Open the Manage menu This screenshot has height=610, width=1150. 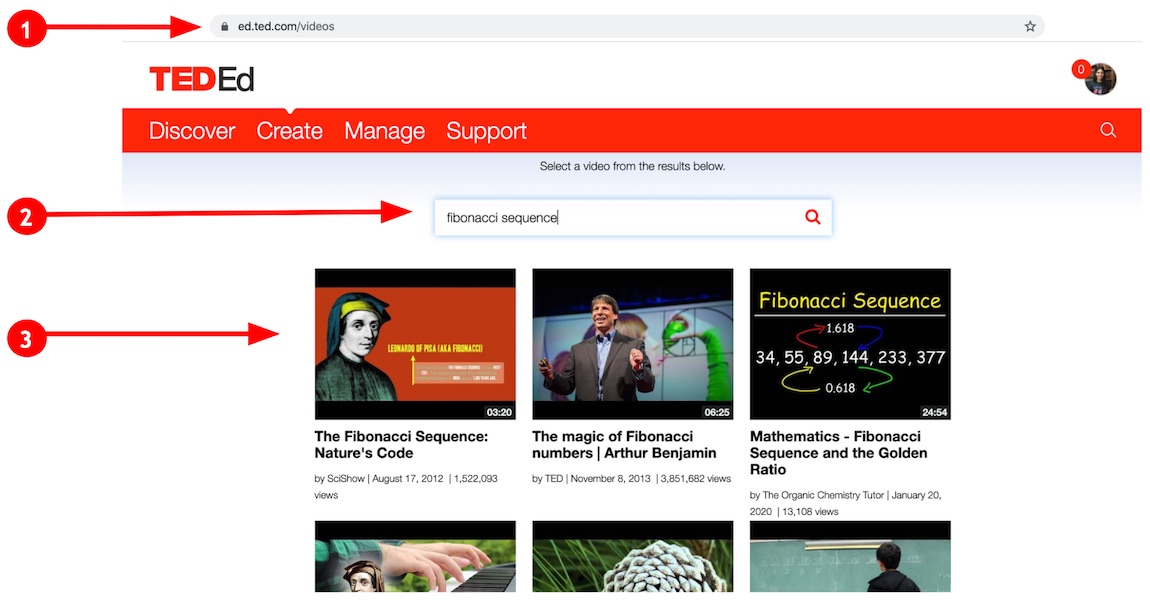tap(384, 131)
